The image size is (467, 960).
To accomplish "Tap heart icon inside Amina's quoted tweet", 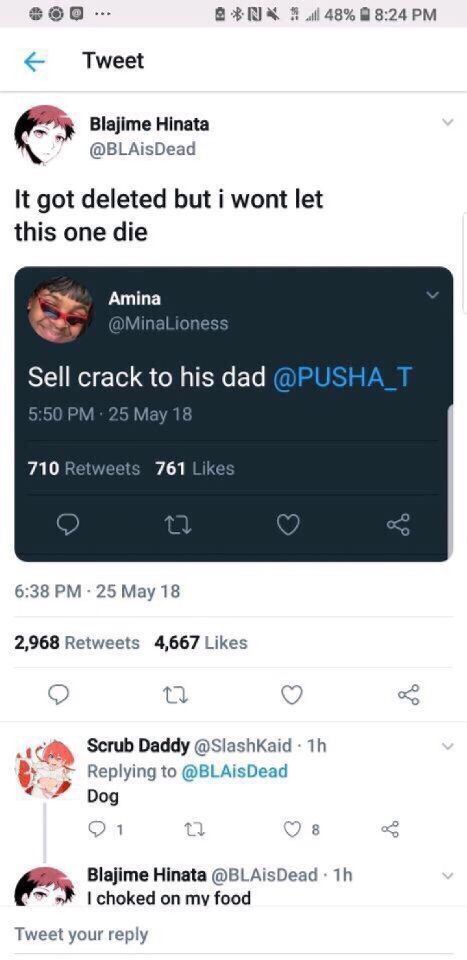I will pos(288,525).
